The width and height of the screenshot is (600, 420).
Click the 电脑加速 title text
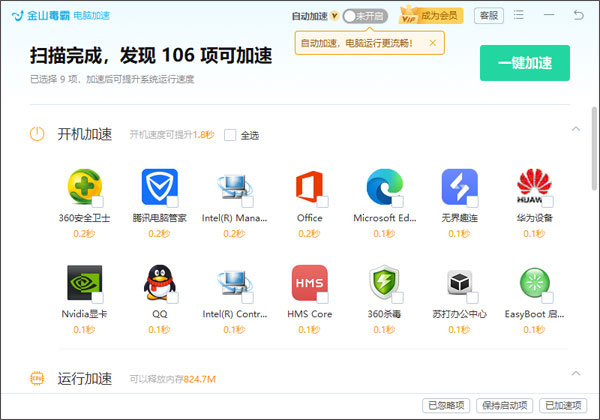tap(91, 16)
